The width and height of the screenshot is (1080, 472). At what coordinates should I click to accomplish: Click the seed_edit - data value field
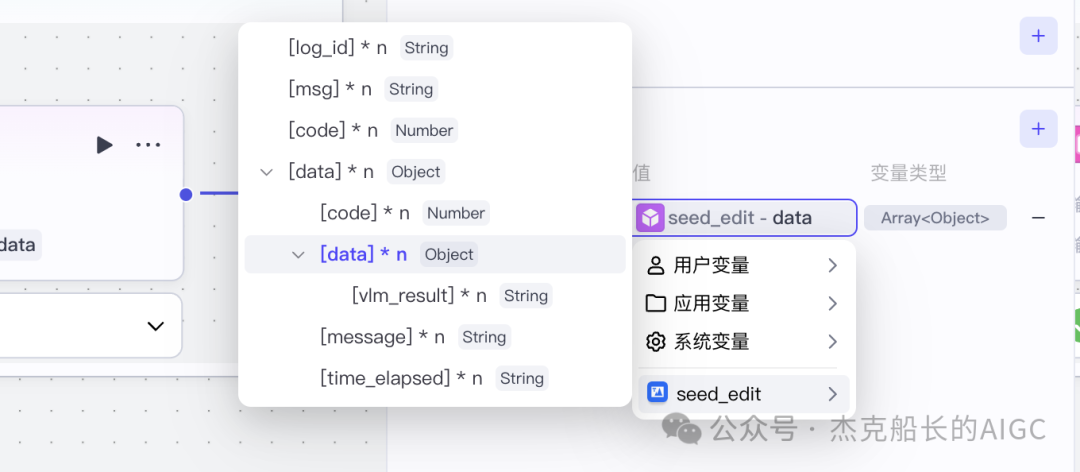click(743, 218)
